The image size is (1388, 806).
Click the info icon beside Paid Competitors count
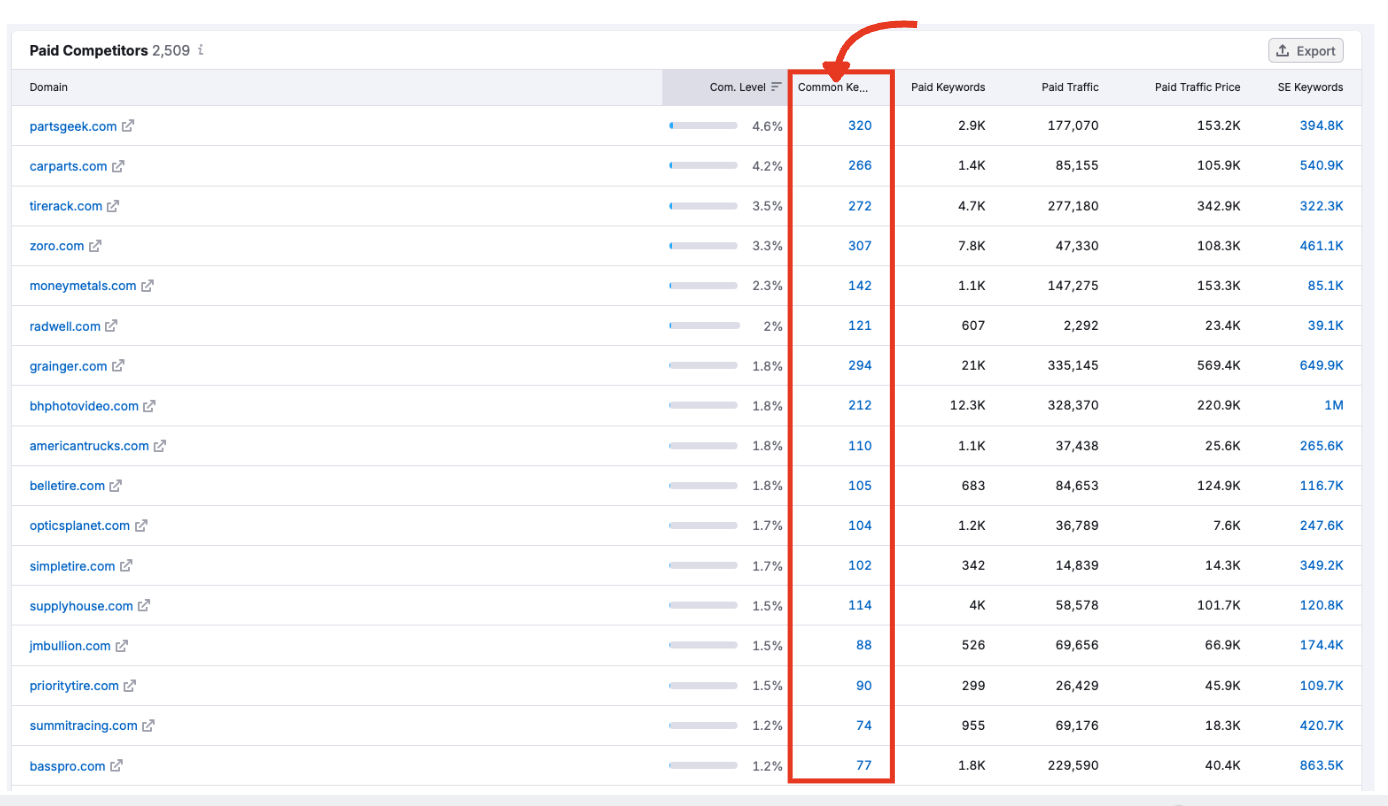(x=199, y=50)
